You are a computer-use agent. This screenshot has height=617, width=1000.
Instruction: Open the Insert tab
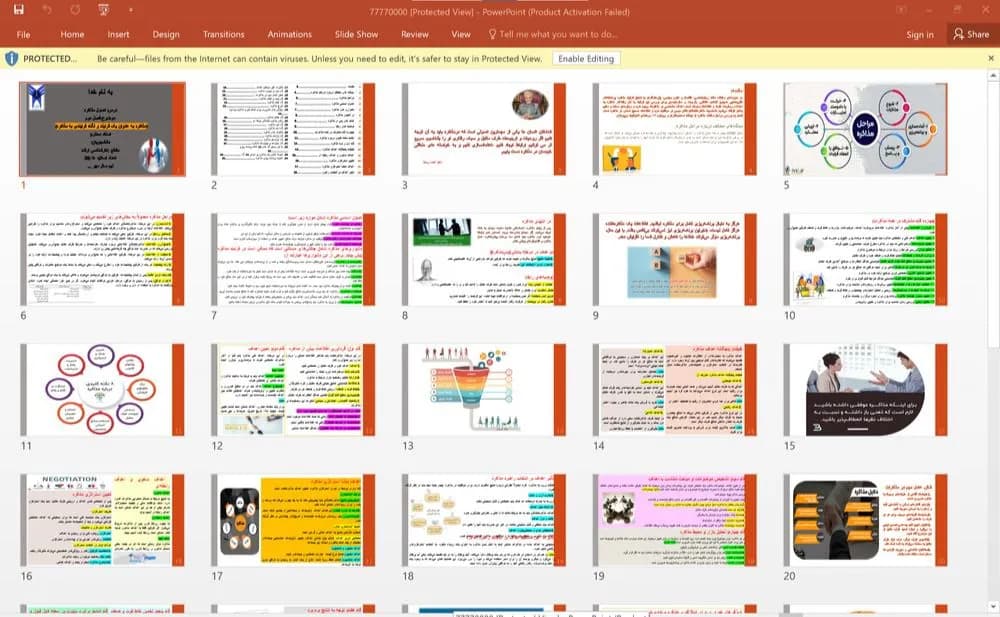(x=118, y=34)
